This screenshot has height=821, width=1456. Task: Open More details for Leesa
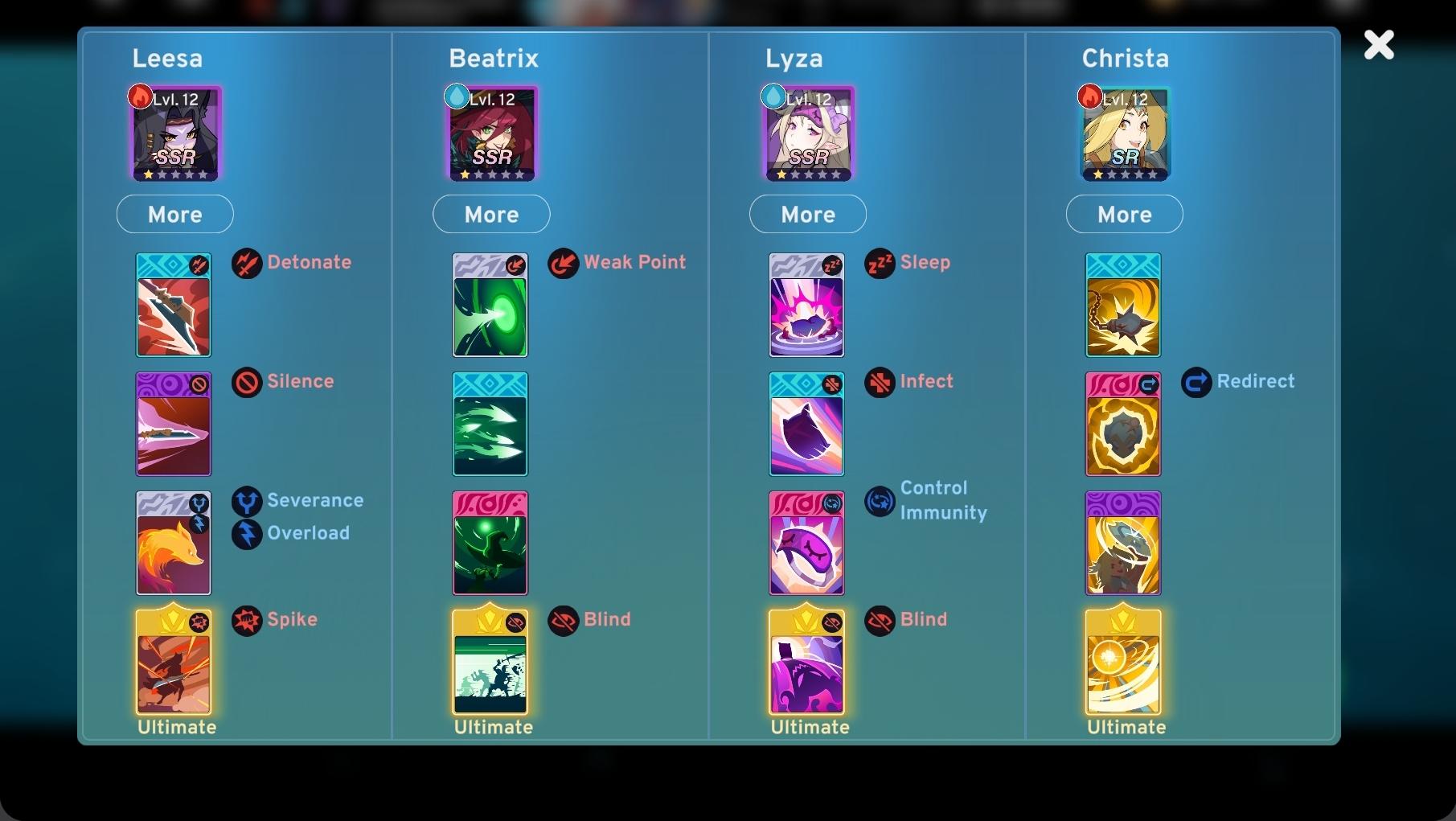pyautogui.click(x=175, y=215)
